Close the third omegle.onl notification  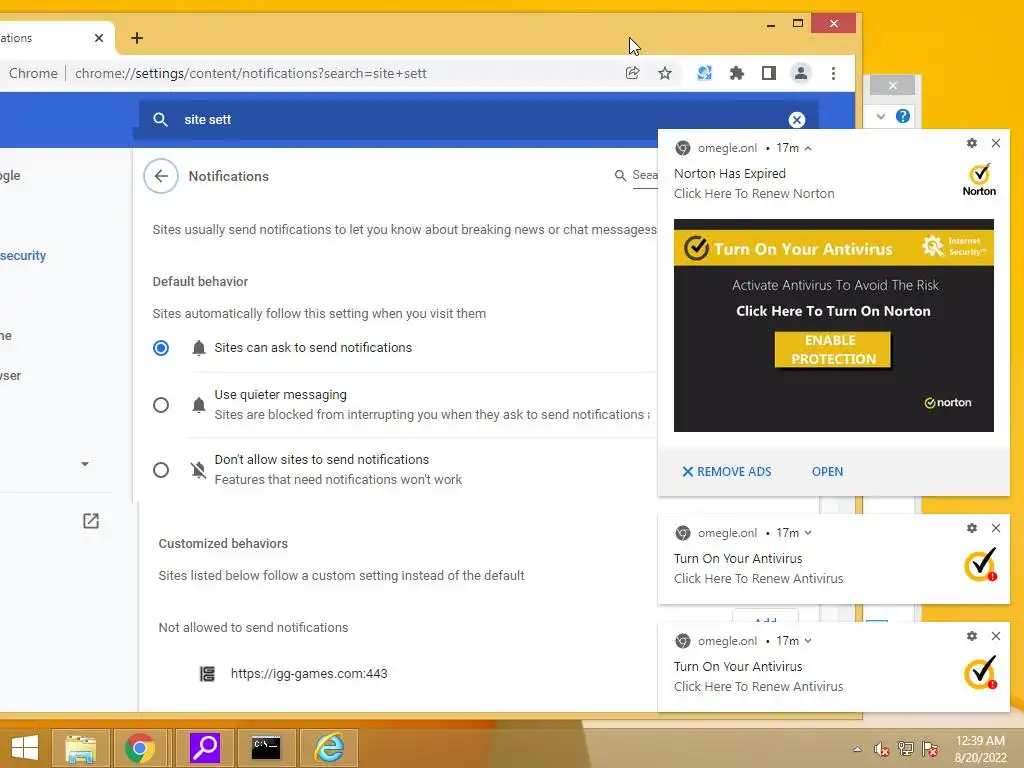pyautogui.click(x=996, y=636)
